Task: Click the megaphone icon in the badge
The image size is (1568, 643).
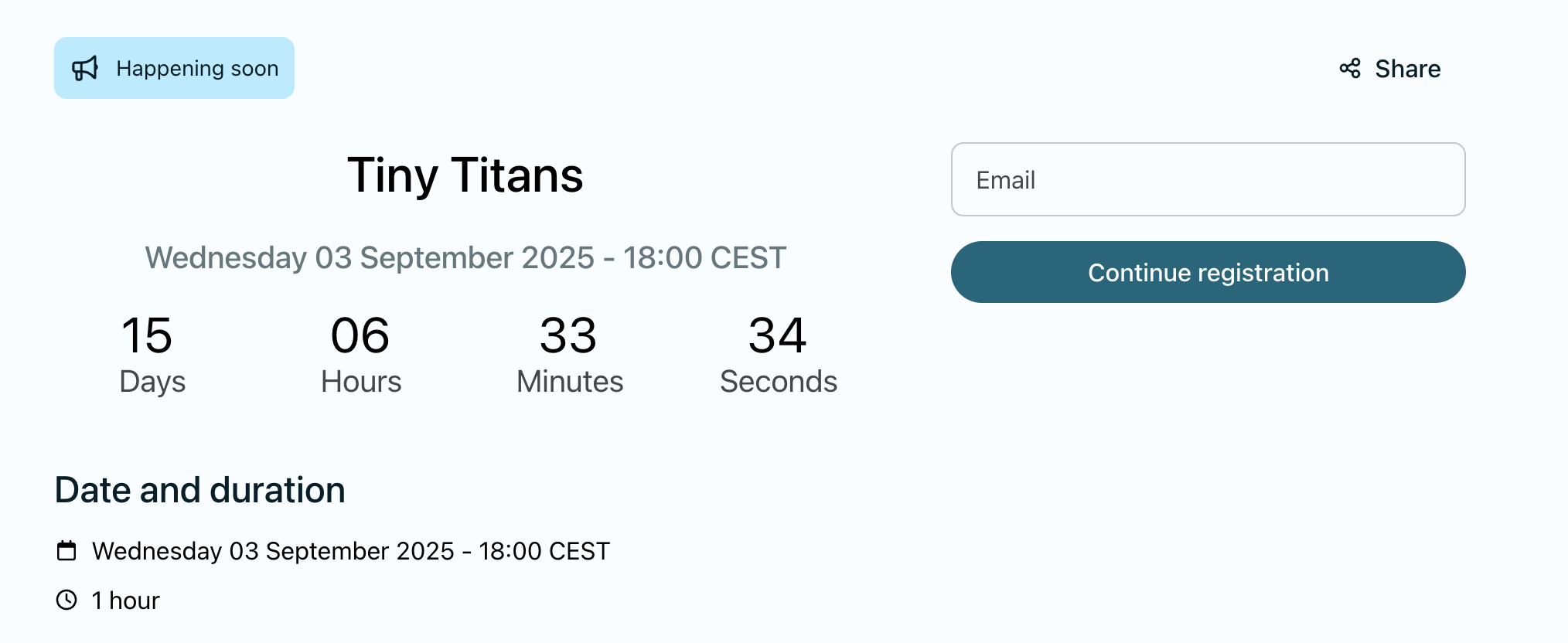Action: pyautogui.click(x=85, y=69)
